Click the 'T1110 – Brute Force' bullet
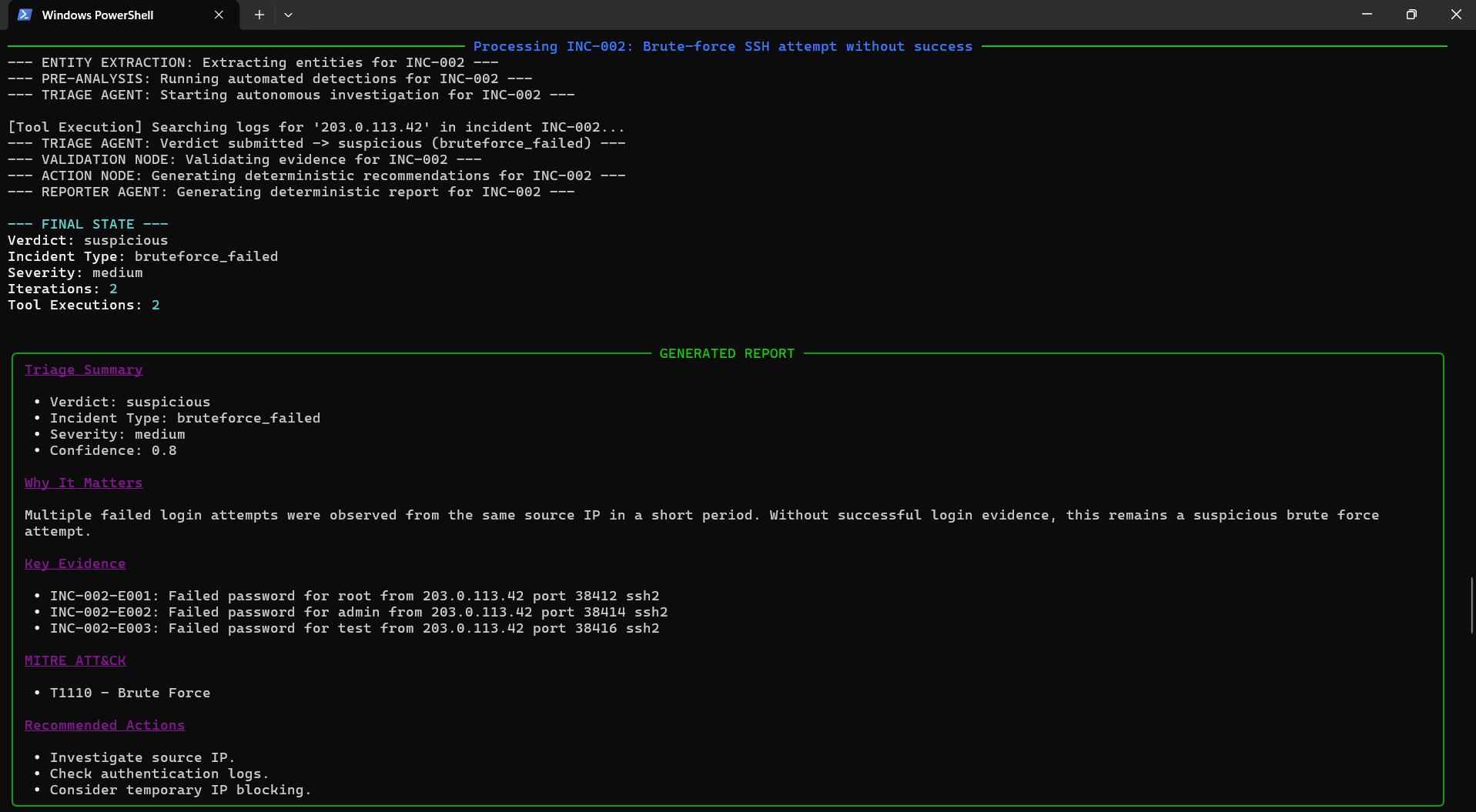The image size is (1476, 812). point(130,693)
